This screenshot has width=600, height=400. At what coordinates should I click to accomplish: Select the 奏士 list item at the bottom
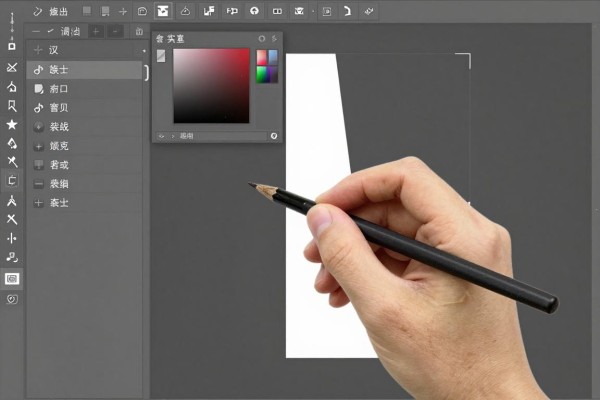pyautogui.click(x=84, y=203)
